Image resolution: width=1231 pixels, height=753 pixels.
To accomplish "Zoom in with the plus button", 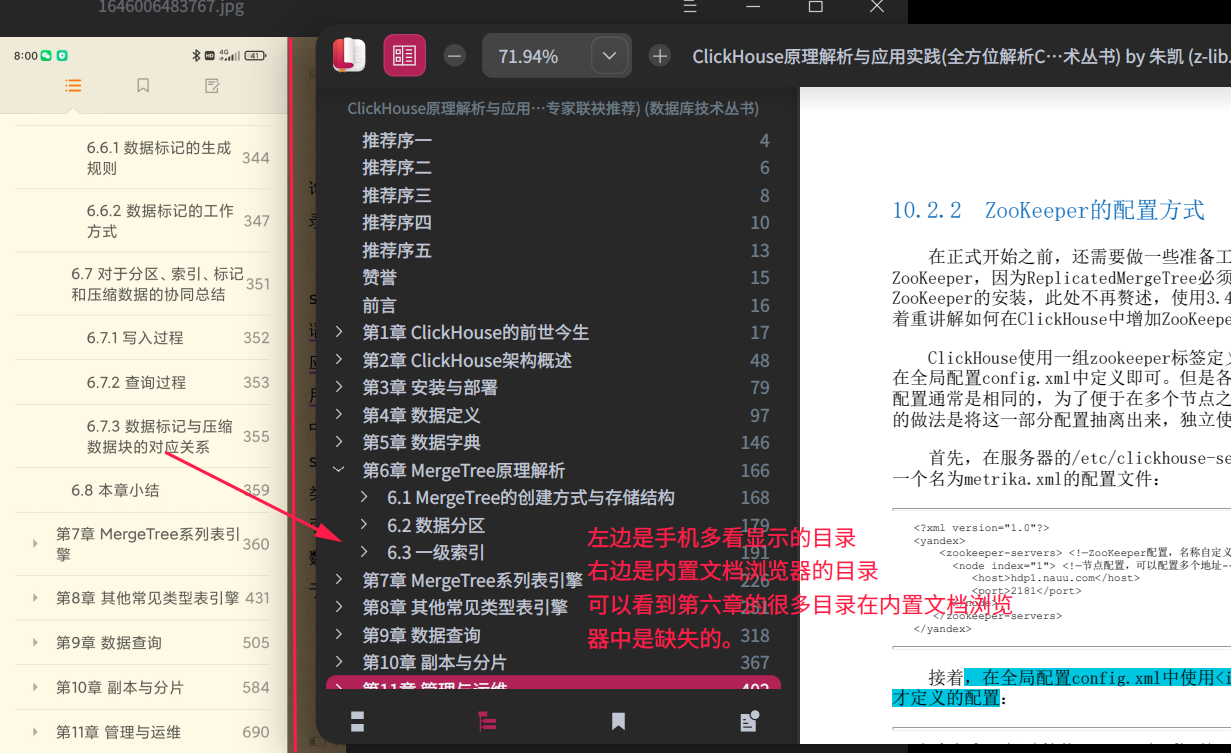I will [x=660, y=56].
